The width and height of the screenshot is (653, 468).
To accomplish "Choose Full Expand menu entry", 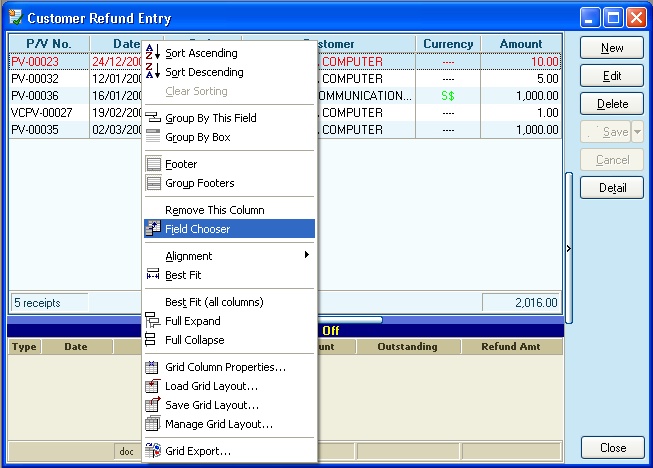I will (x=229, y=321).
